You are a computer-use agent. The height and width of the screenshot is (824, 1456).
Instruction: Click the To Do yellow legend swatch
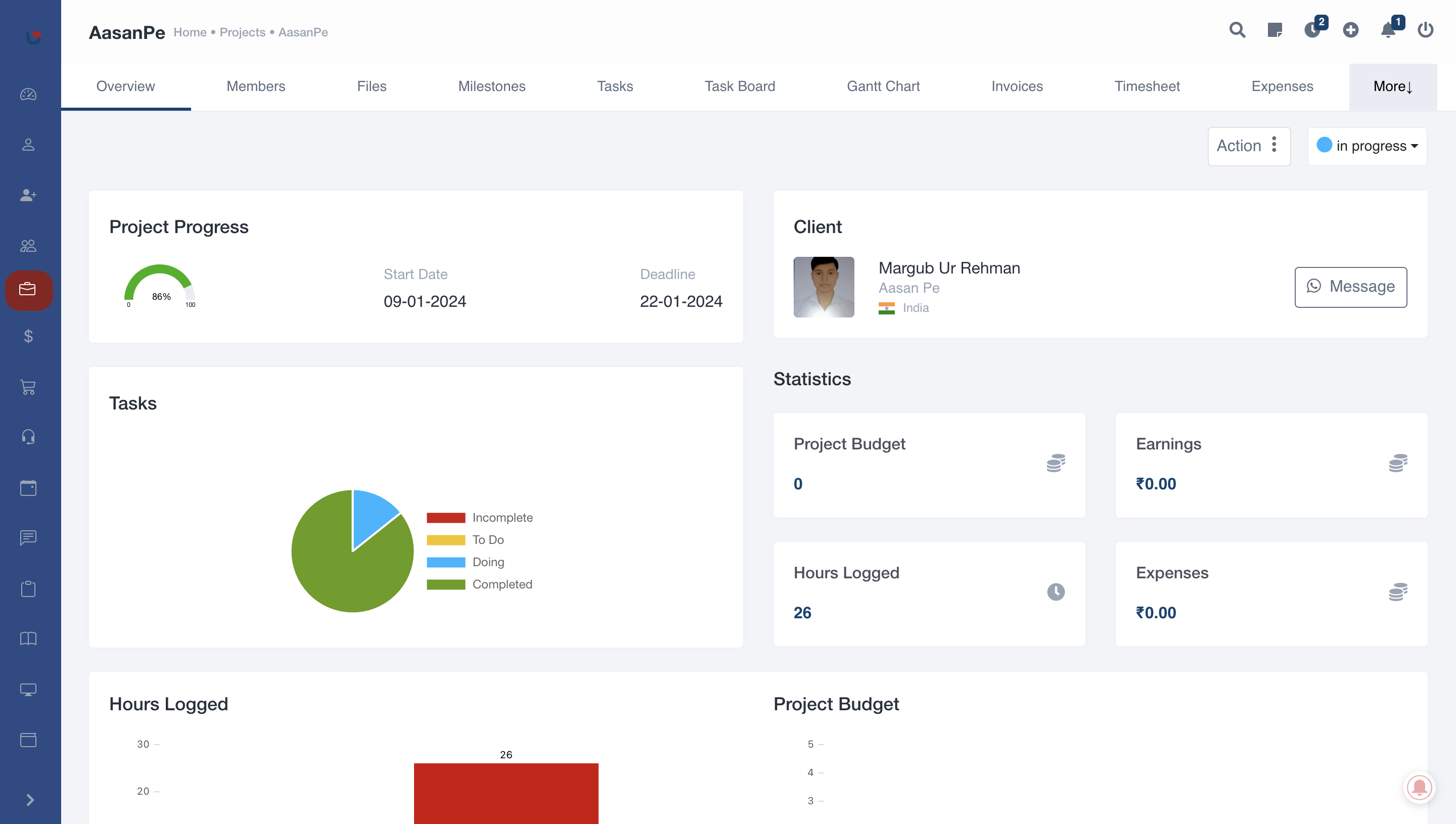click(445, 540)
